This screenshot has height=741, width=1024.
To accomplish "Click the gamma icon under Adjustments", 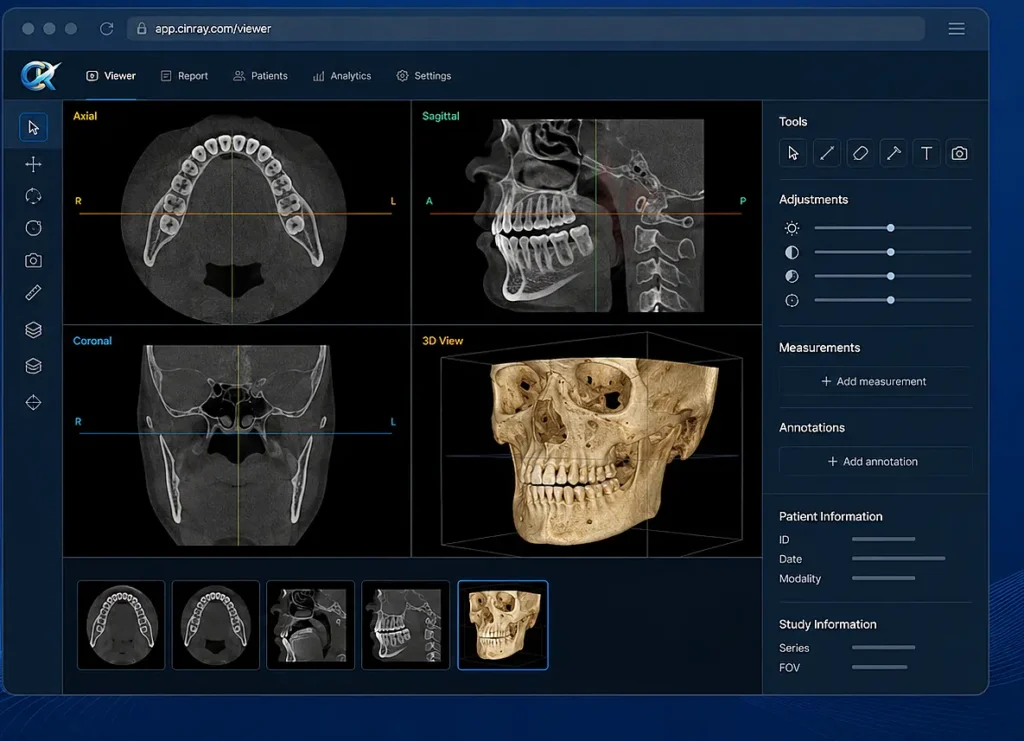I will [792, 276].
